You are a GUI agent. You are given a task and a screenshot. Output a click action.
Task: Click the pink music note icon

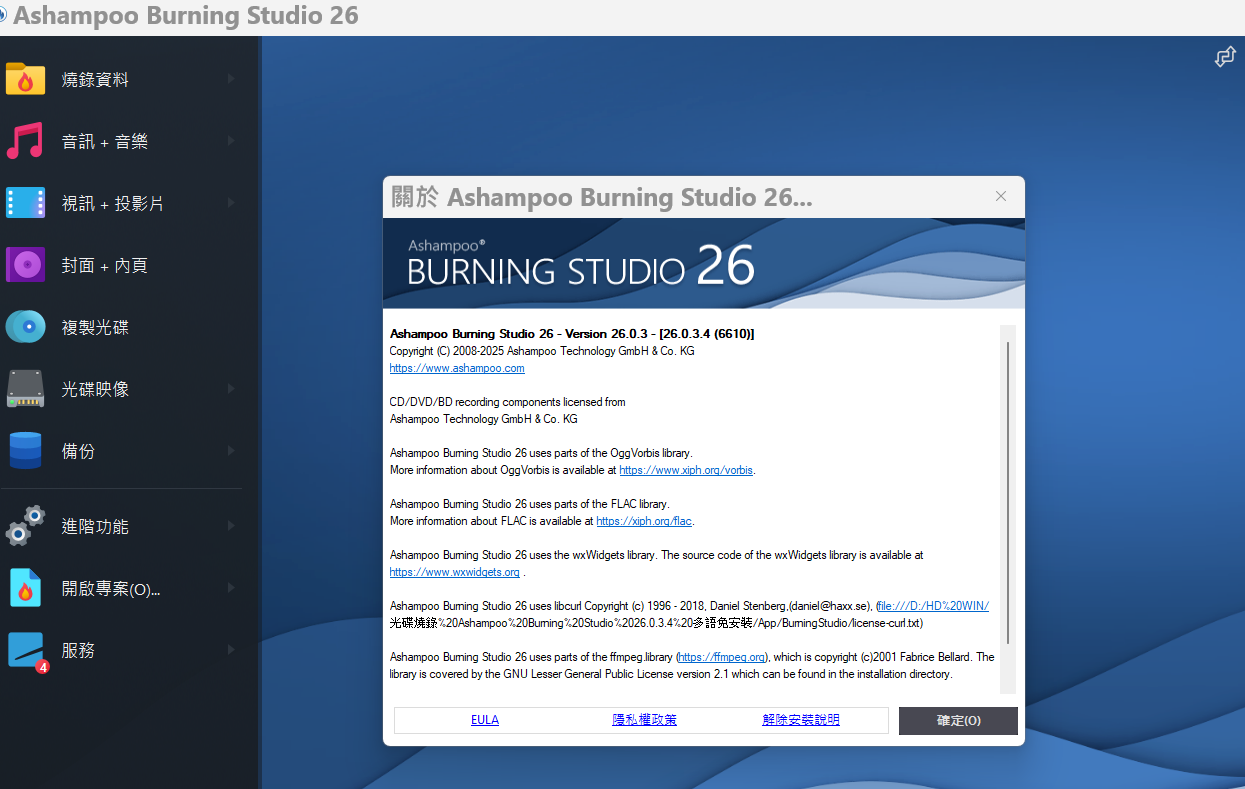coord(25,141)
